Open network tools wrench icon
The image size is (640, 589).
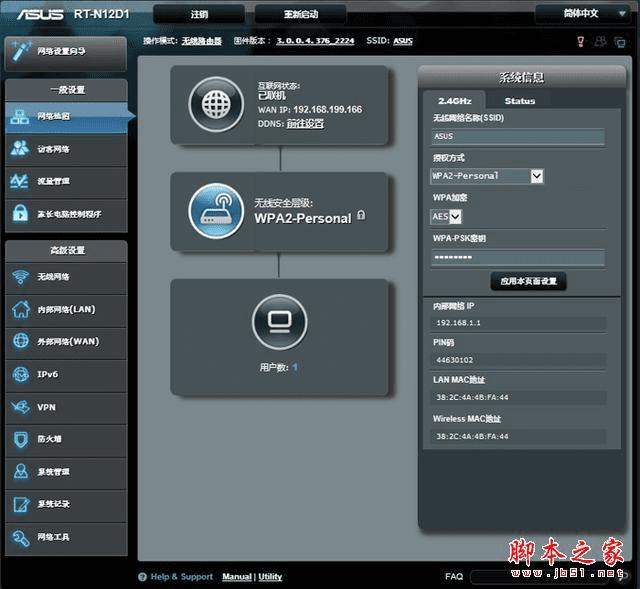coord(20,537)
